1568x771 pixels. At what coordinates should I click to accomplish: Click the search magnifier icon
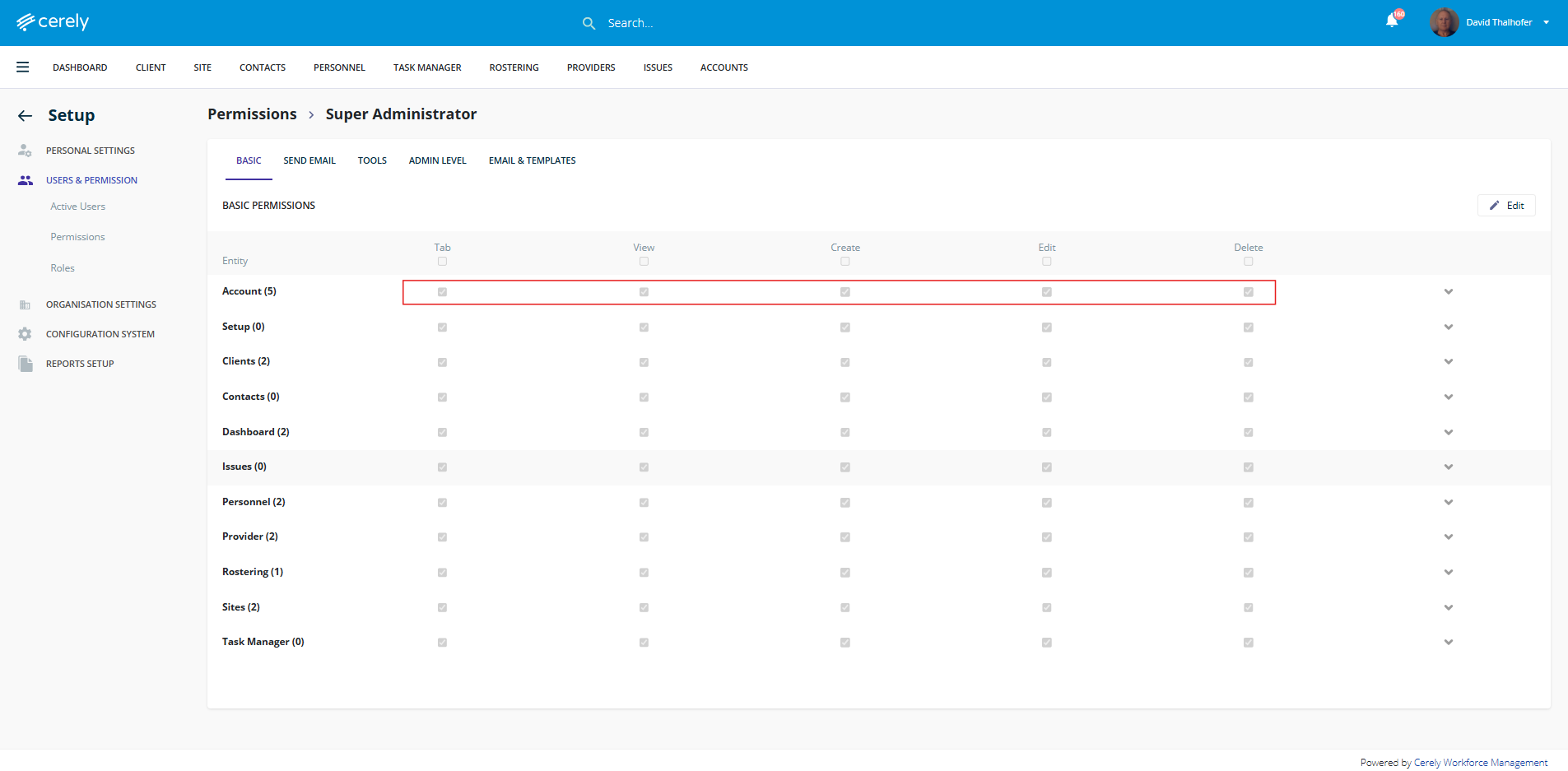(x=589, y=23)
